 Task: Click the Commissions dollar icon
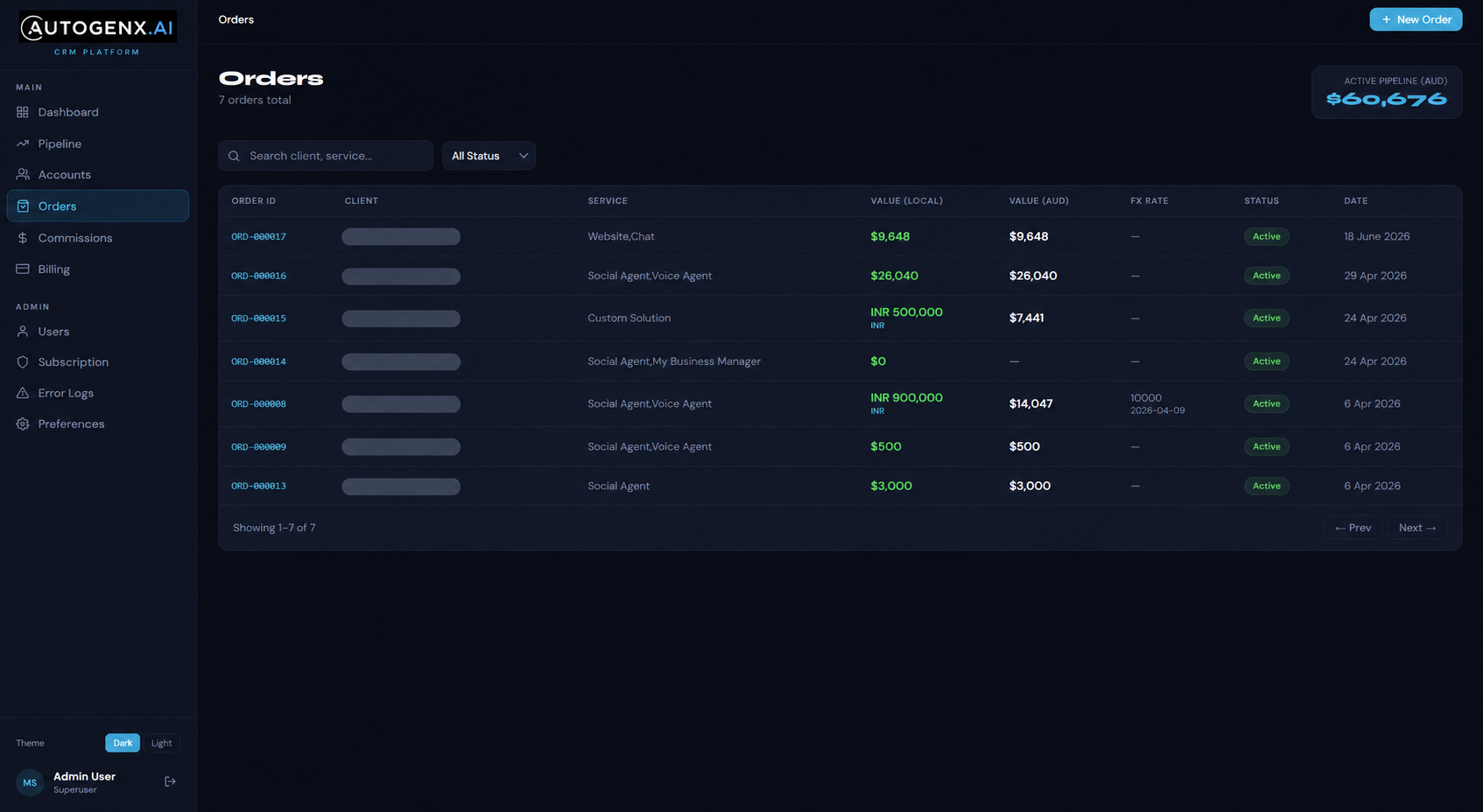tap(23, 238)
